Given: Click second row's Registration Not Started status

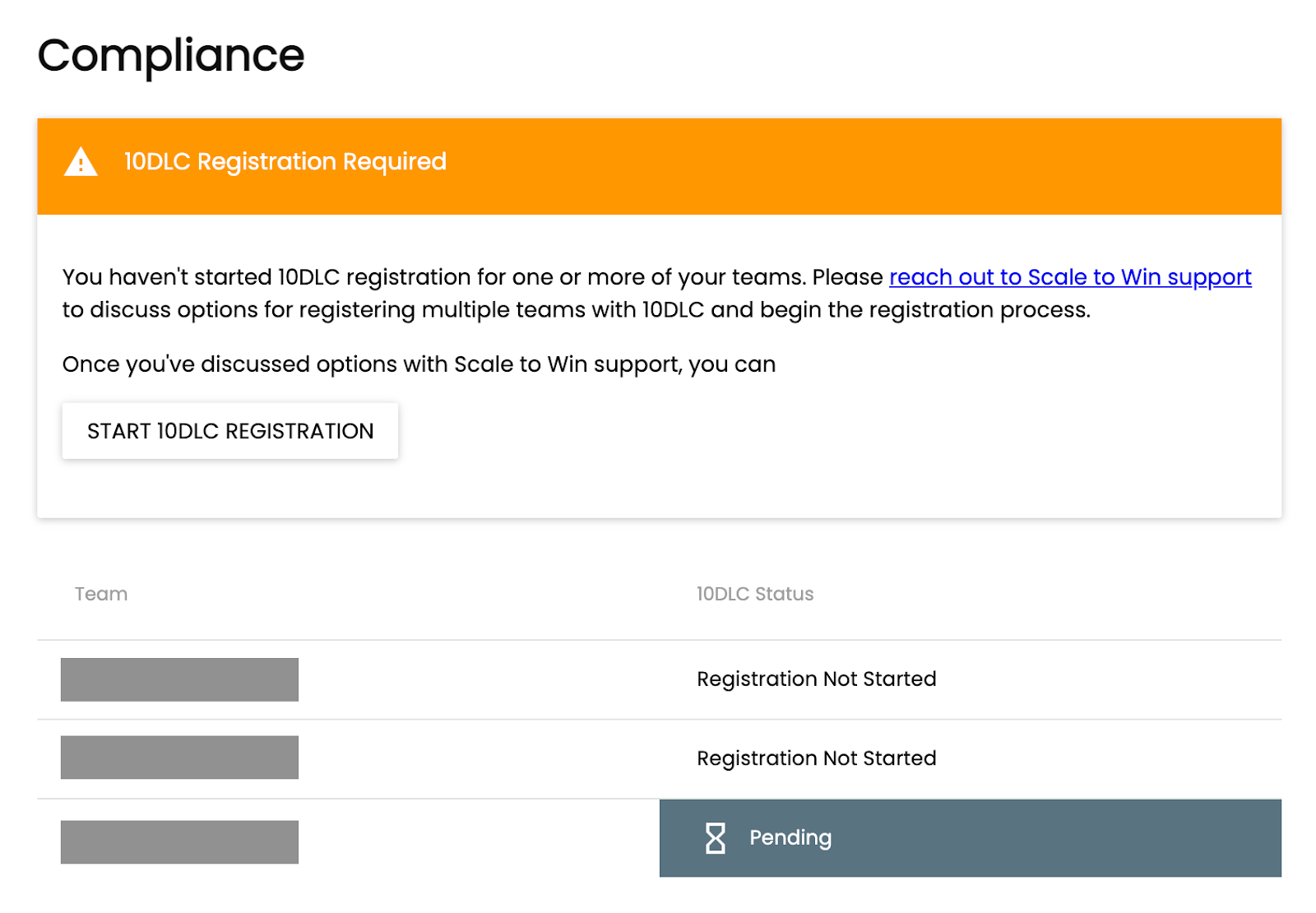Looking at the screenshot, I should [x=816, y=758].
